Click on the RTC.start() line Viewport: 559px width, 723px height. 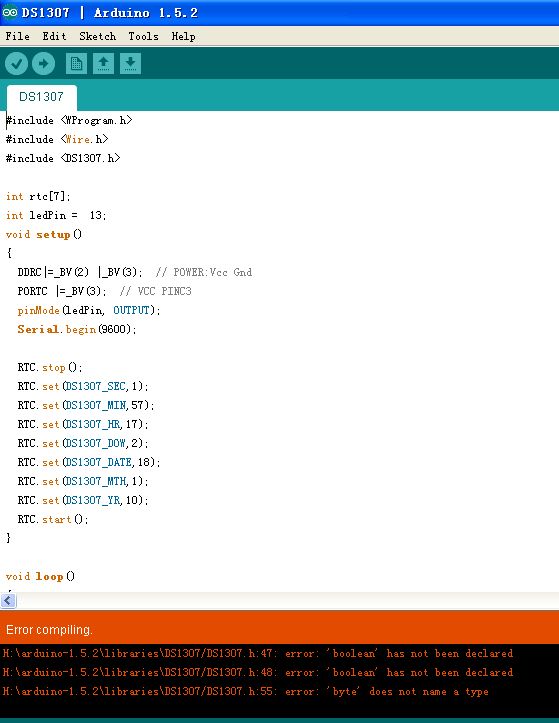click(53, 519)
